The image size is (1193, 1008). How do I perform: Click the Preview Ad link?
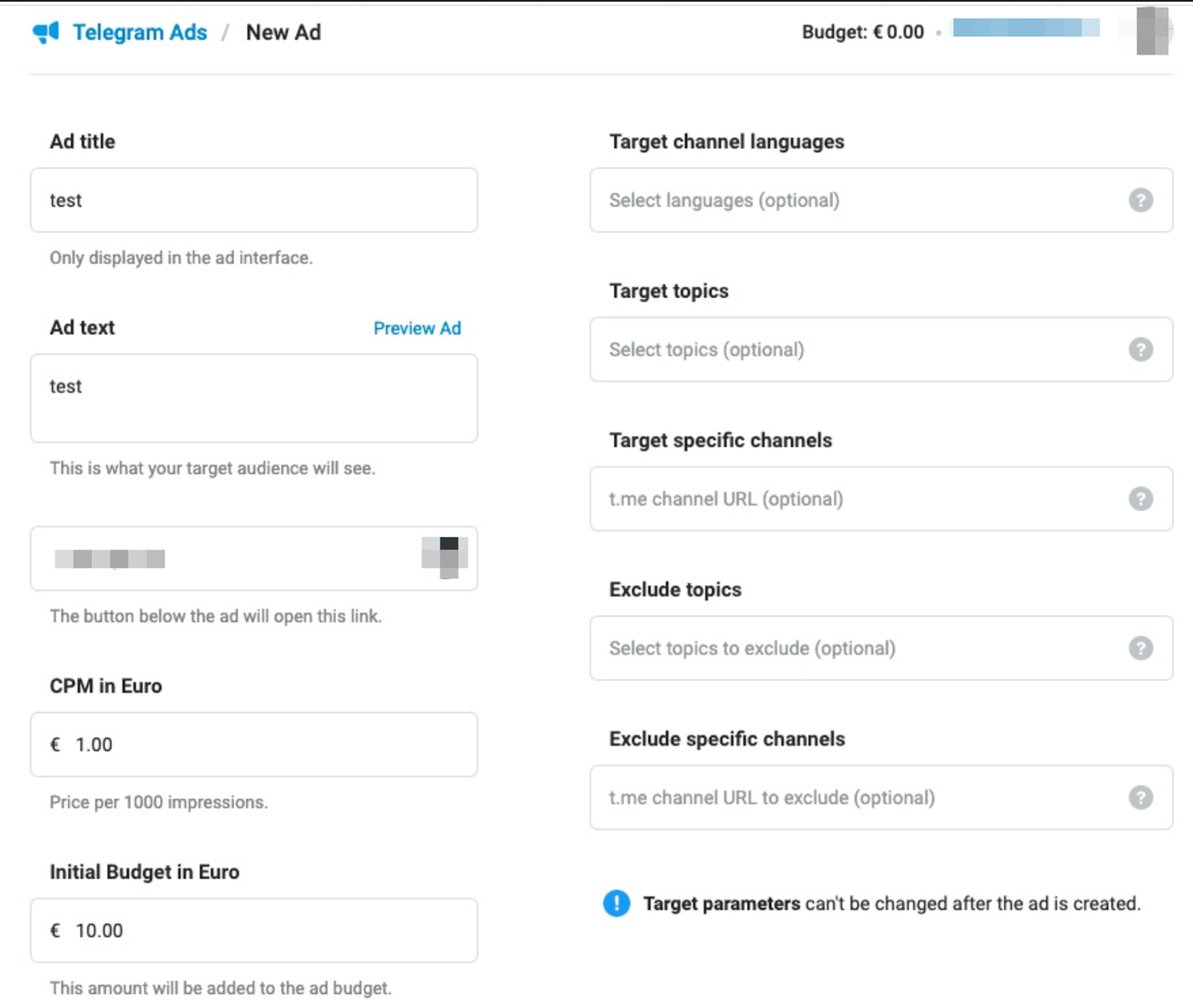pyautogui.click(x=416, y=328)
